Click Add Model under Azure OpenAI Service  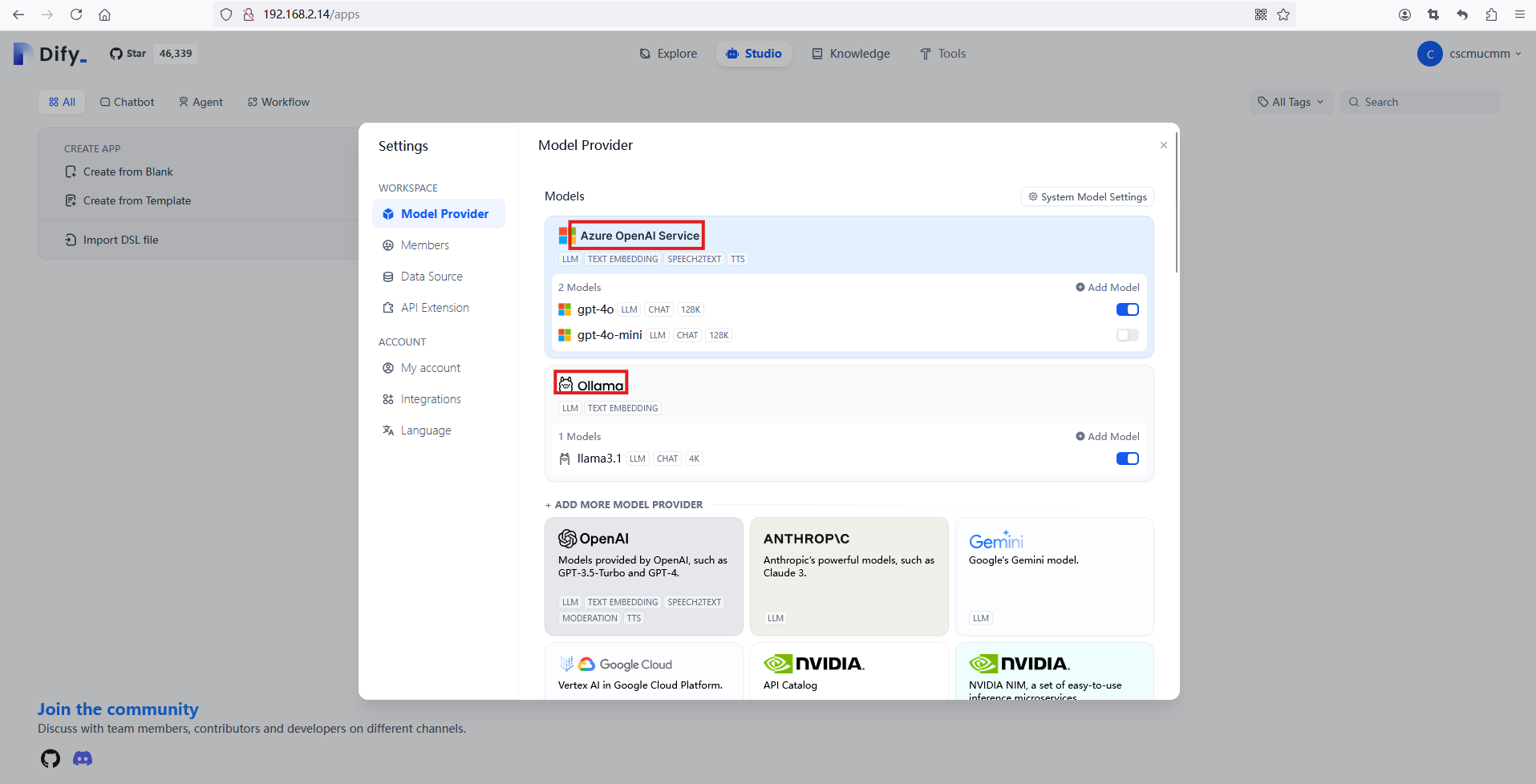click(x=1107, y=287)
